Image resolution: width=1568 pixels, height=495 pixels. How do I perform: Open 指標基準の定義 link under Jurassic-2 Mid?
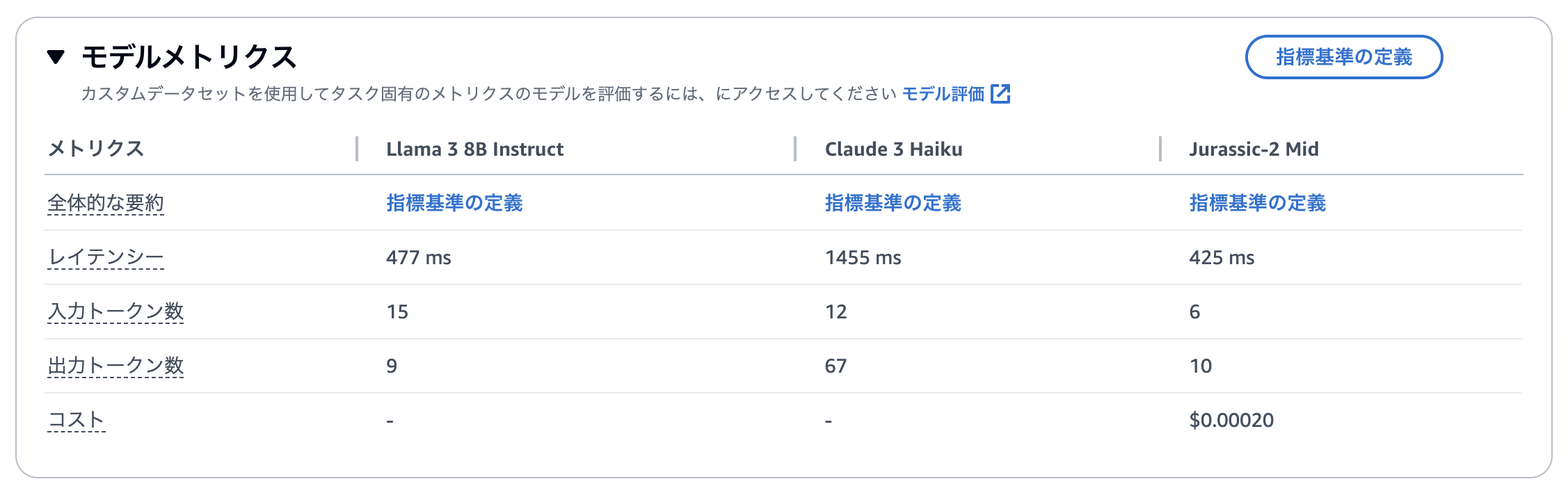tap(1257, 203)
